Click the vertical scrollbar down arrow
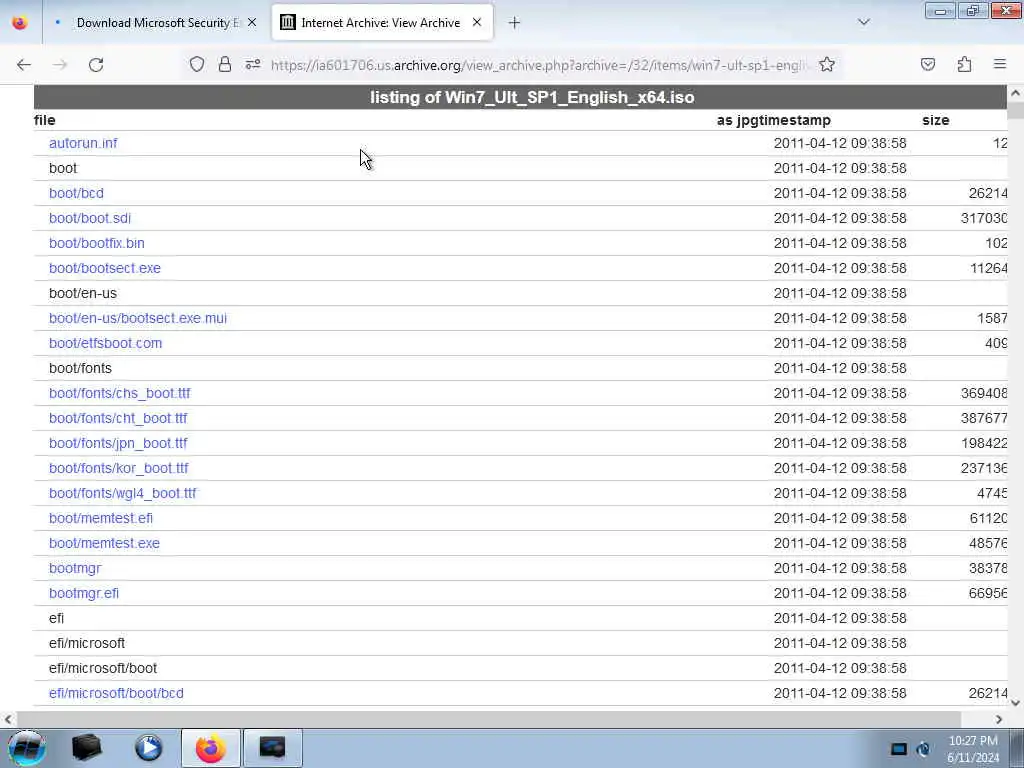The image size is (1024, 768). tap(1016, 703)
